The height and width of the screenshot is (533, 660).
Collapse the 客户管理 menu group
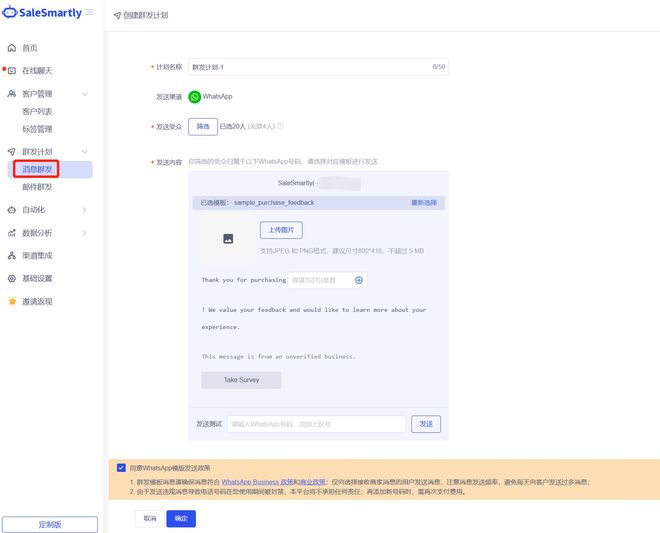[85, 94]
